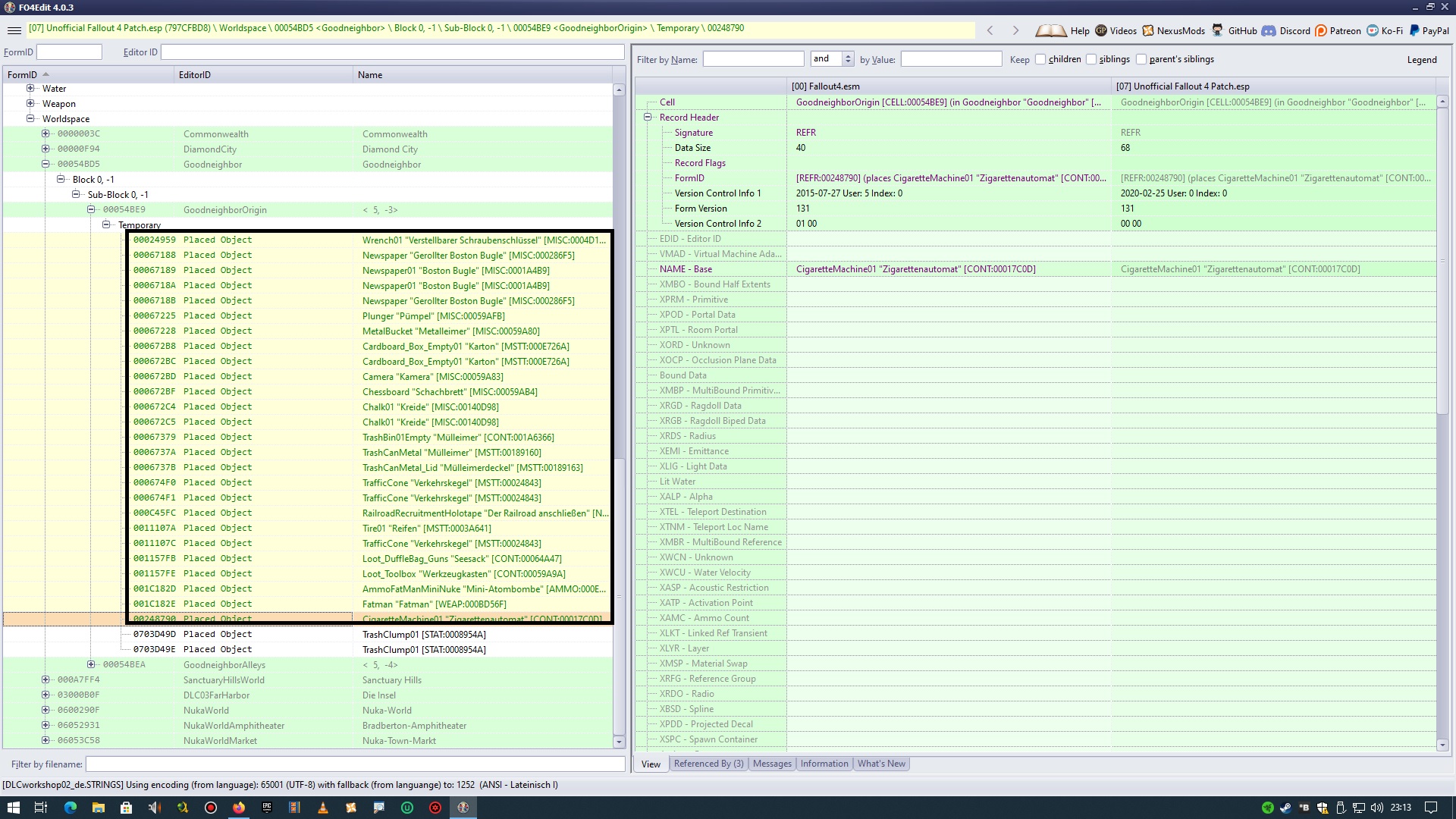Collapse the Goodneighbor worldspace node
This screenshot has height=819, width=1456.
[45, 164]
